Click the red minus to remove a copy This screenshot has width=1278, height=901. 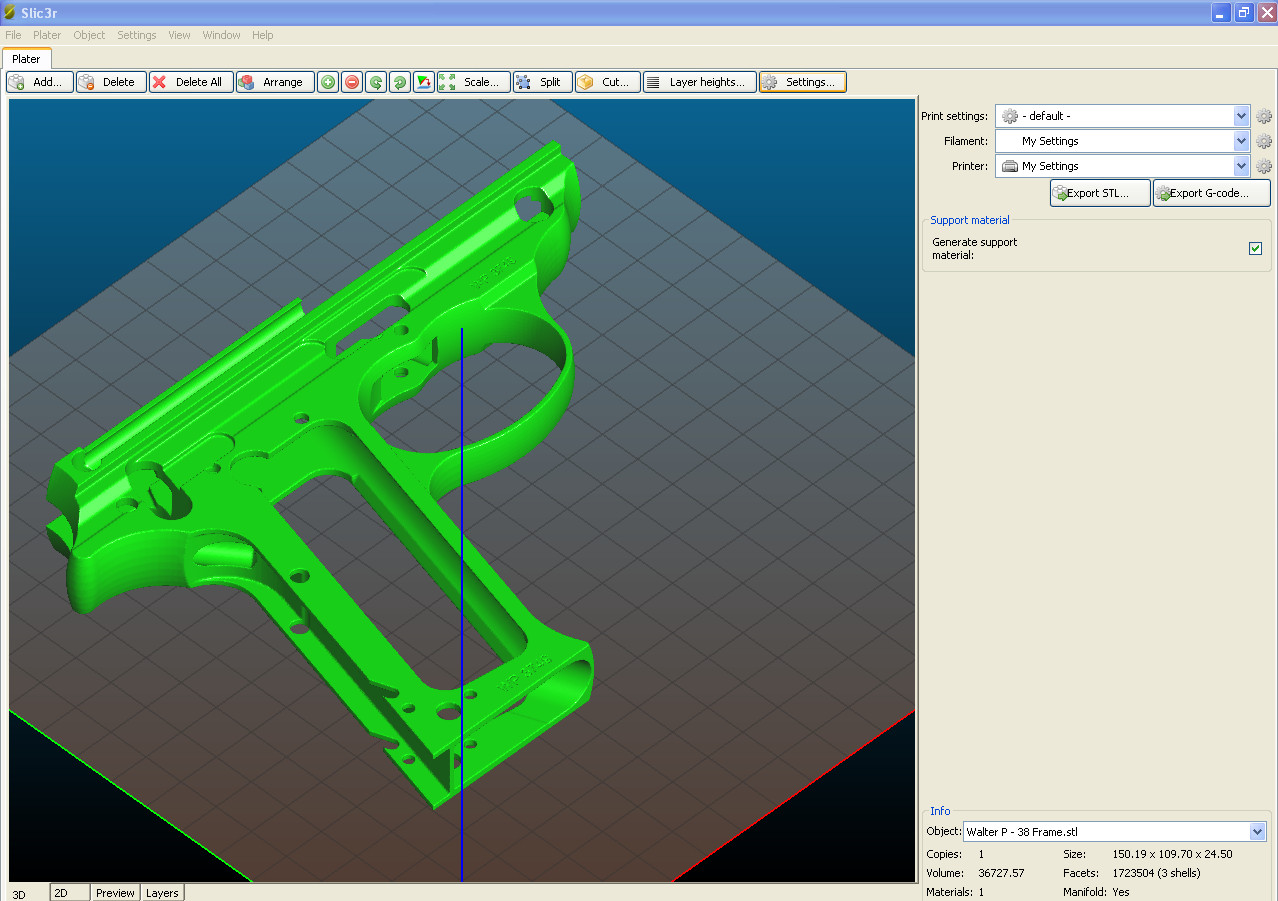pos(351,81)
